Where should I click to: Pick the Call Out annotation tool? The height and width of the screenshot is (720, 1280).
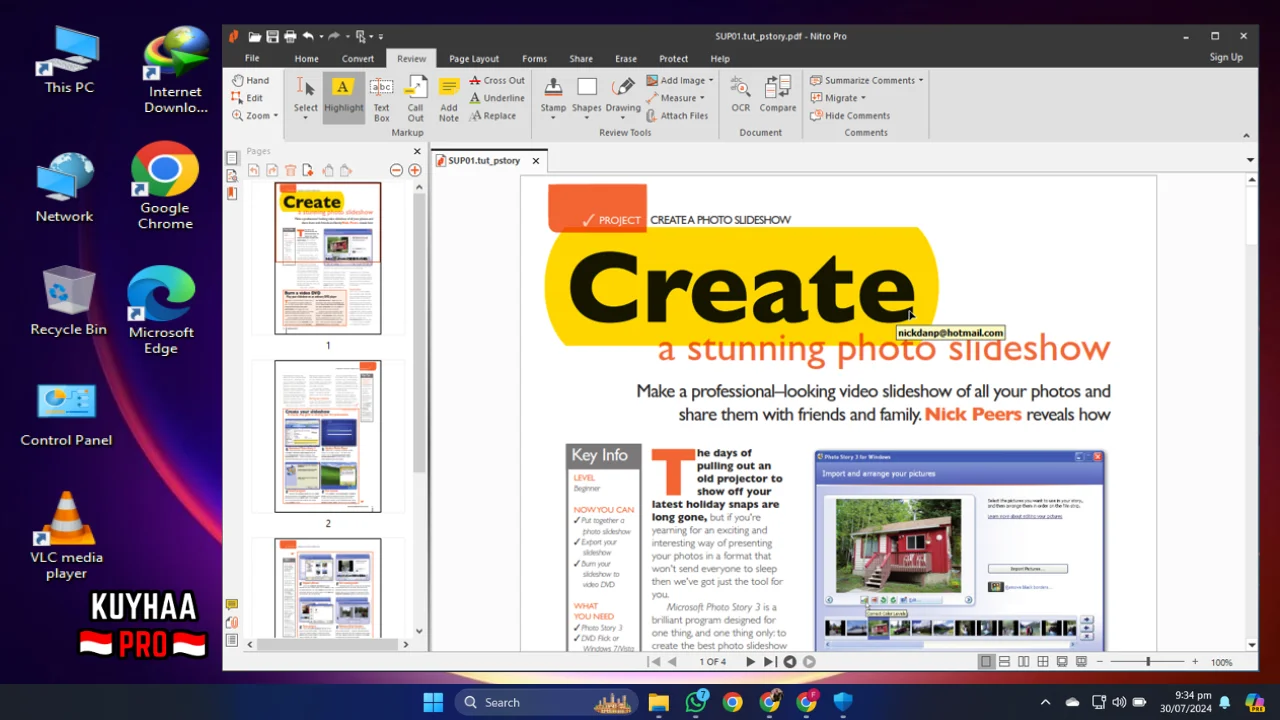pos(415,98)
